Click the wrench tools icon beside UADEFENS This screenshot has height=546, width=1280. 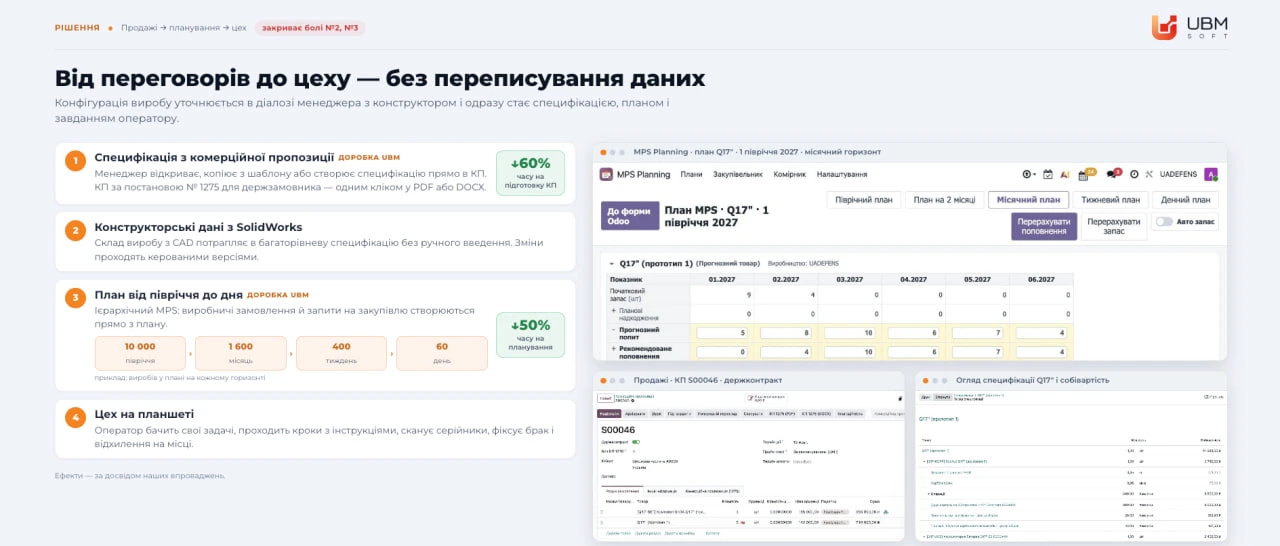pos(1150,174)
